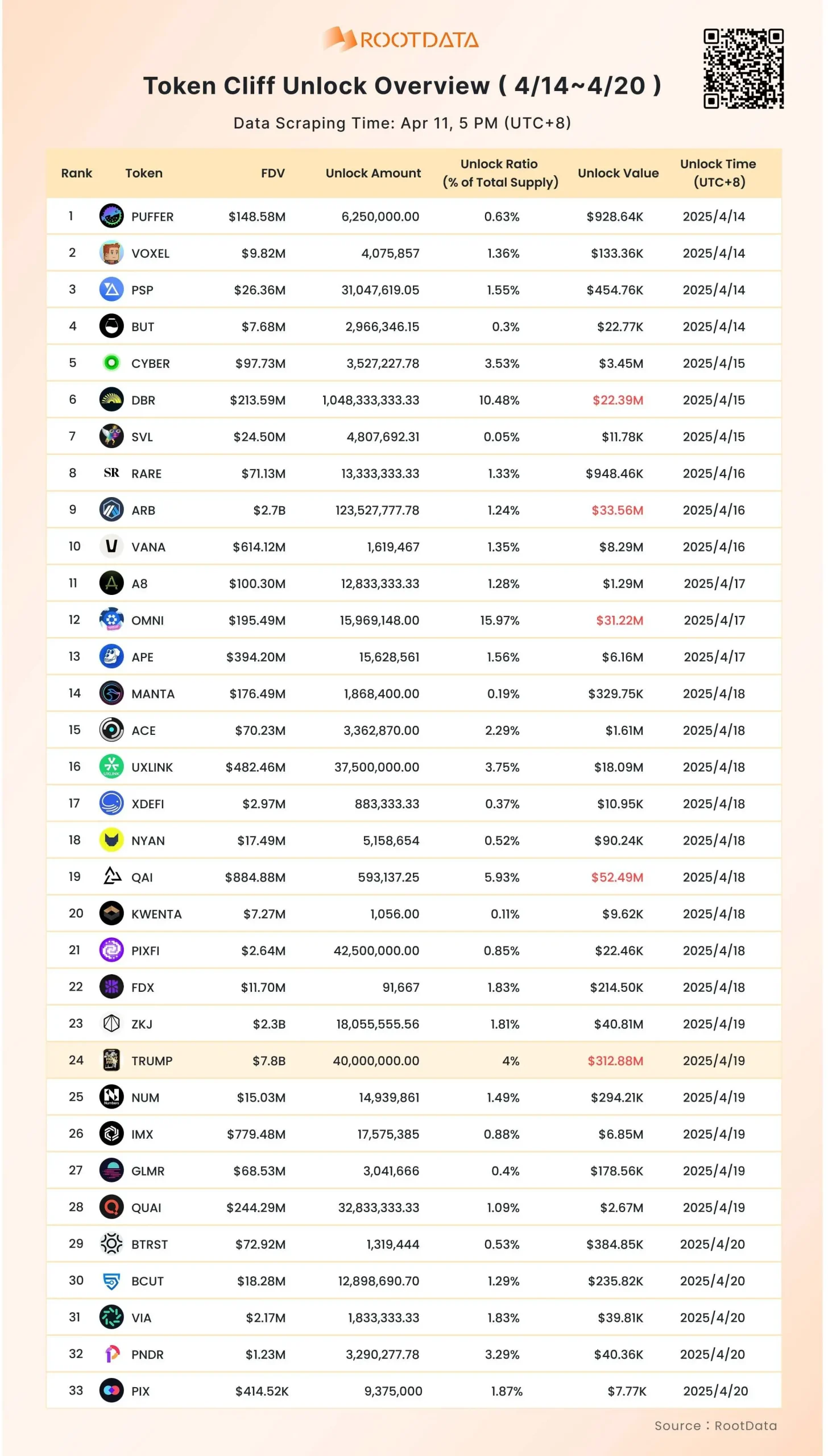Click the RootData logo at top
This screenshot has width=828, height=1456.
tap(401, 39)
